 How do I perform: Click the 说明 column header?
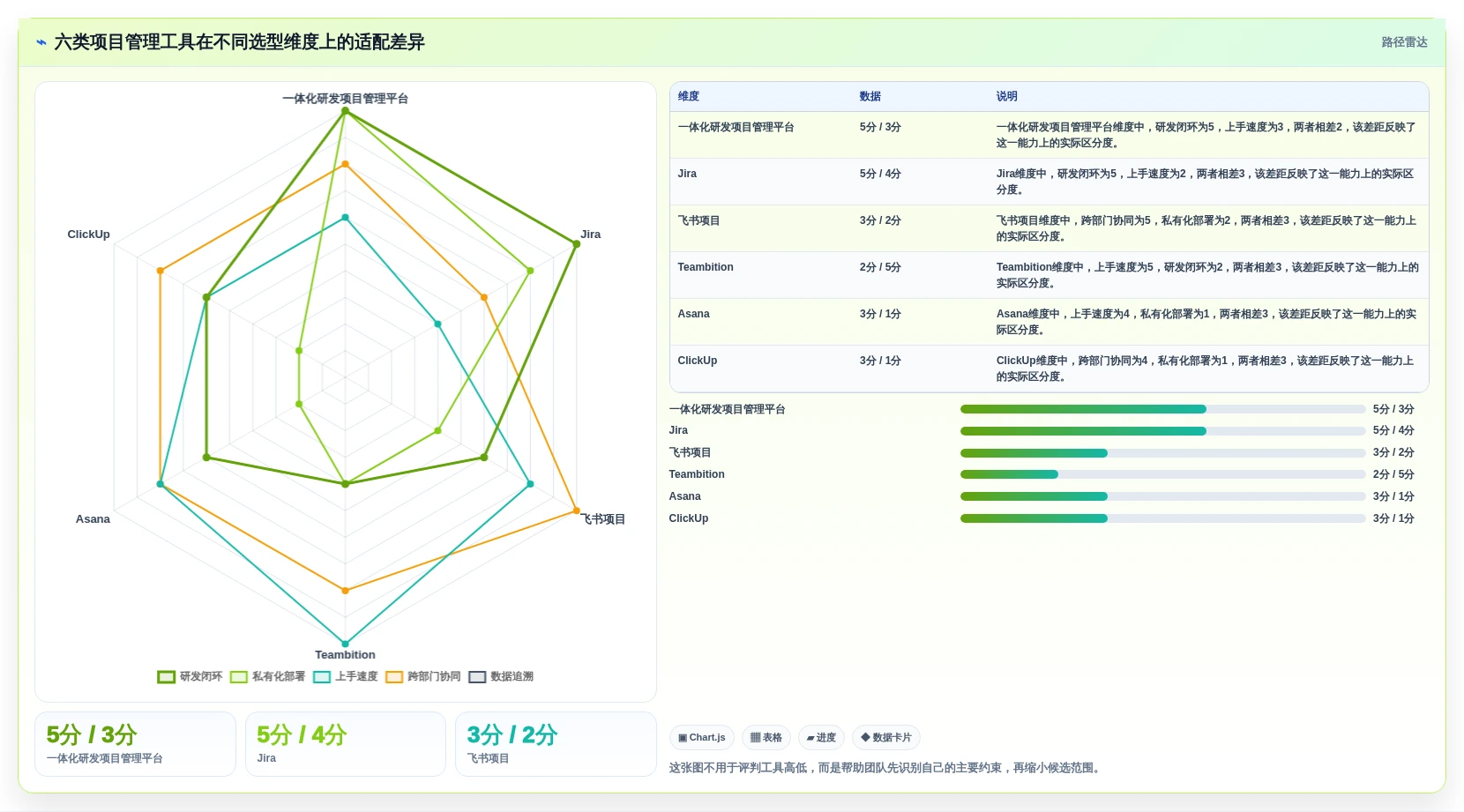pyautogui.click(x=1007, y=96)
